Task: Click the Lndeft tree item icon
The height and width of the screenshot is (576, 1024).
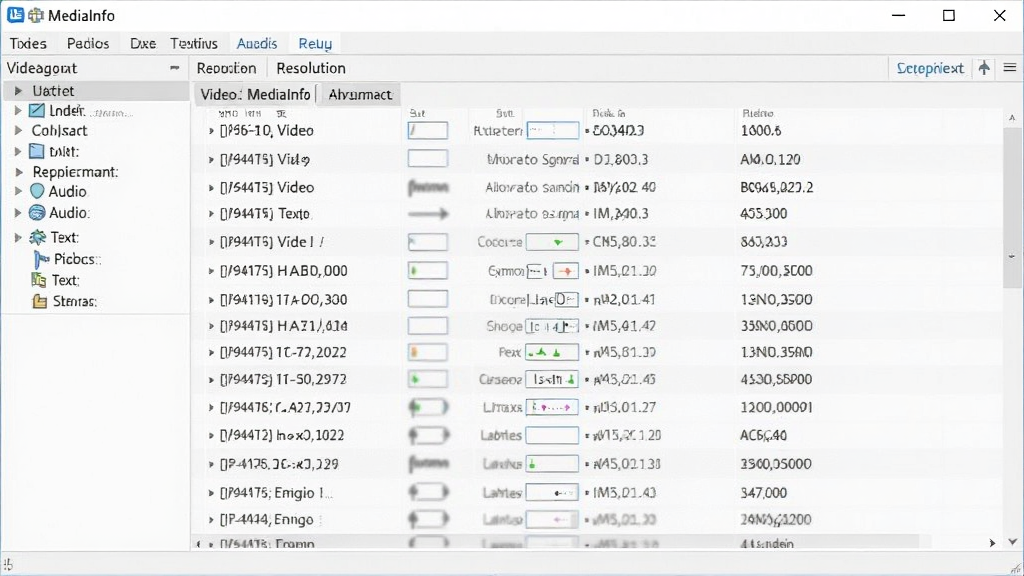Action: tap(37, 111)
